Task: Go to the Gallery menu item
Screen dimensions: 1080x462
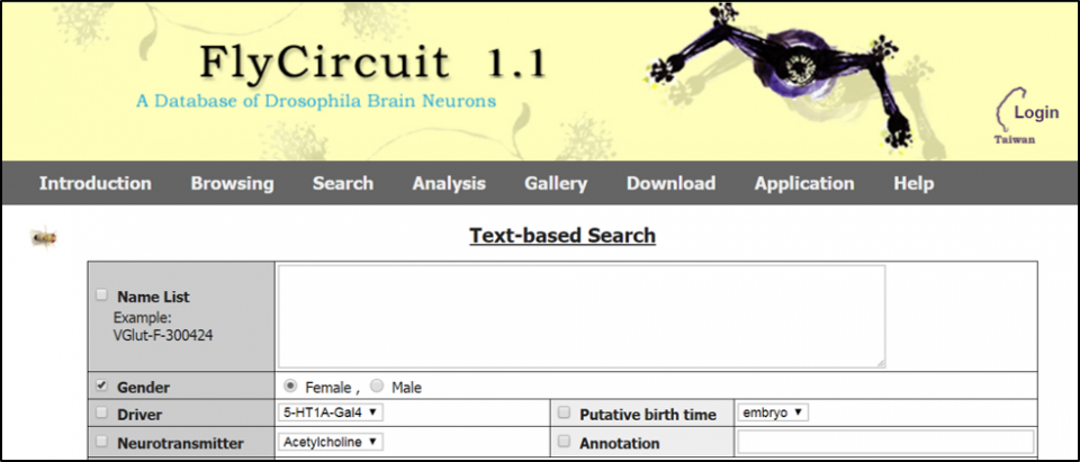Action: point(555,184)
